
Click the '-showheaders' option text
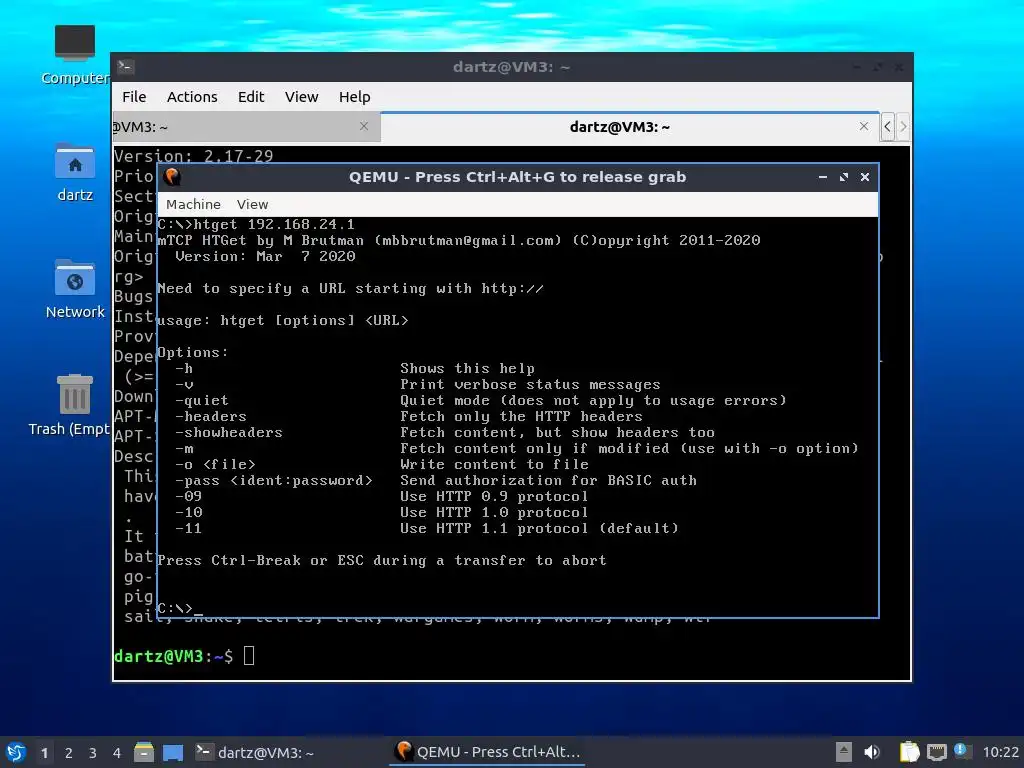tap(229, 432)
